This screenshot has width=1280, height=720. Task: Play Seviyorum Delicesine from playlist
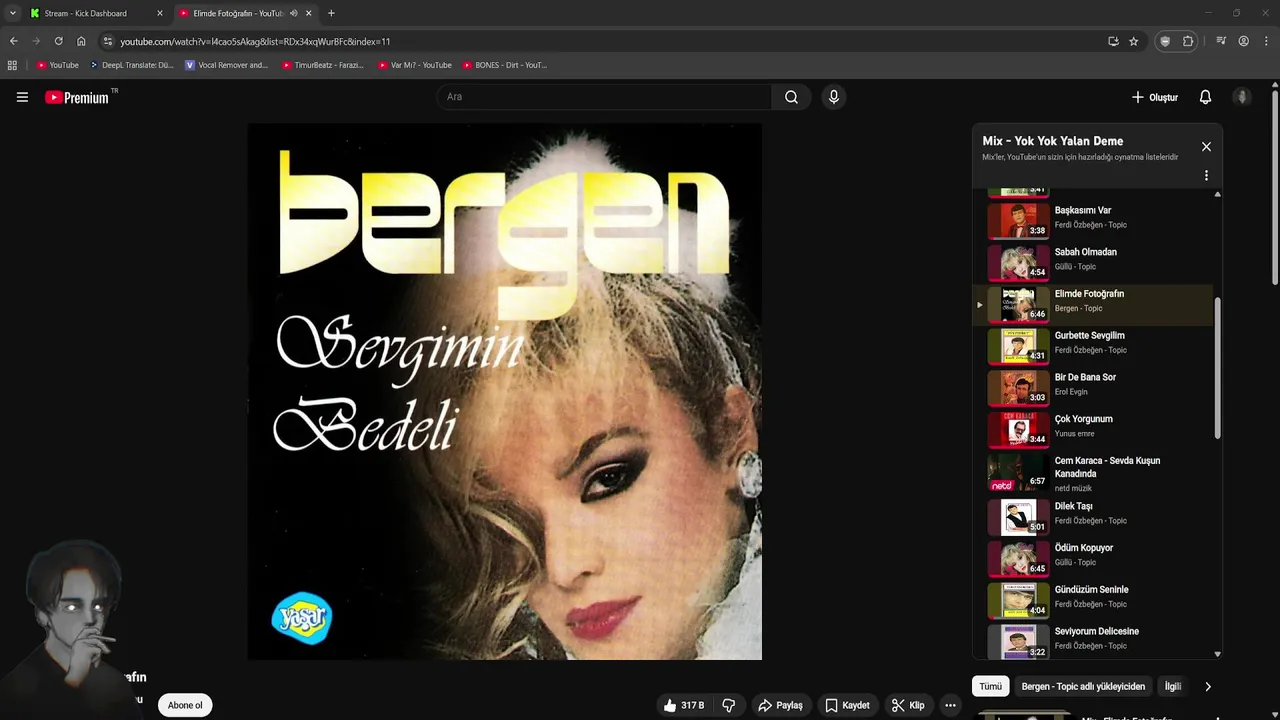point(1095,643)
